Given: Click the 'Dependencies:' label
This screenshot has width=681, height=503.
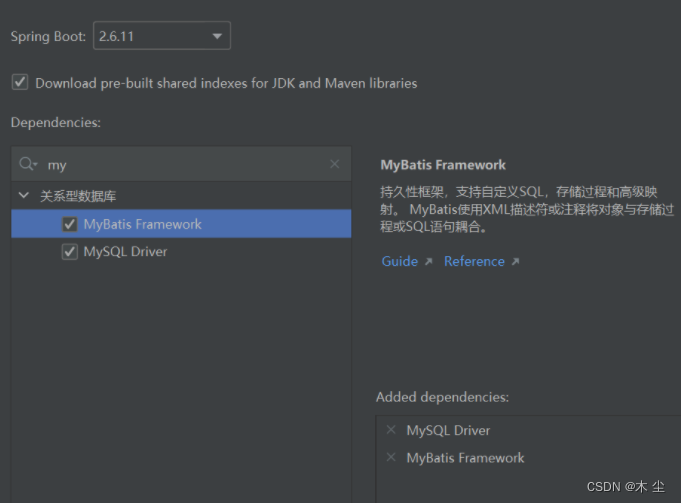Looking at the screenshot, I should coord(56,122).
